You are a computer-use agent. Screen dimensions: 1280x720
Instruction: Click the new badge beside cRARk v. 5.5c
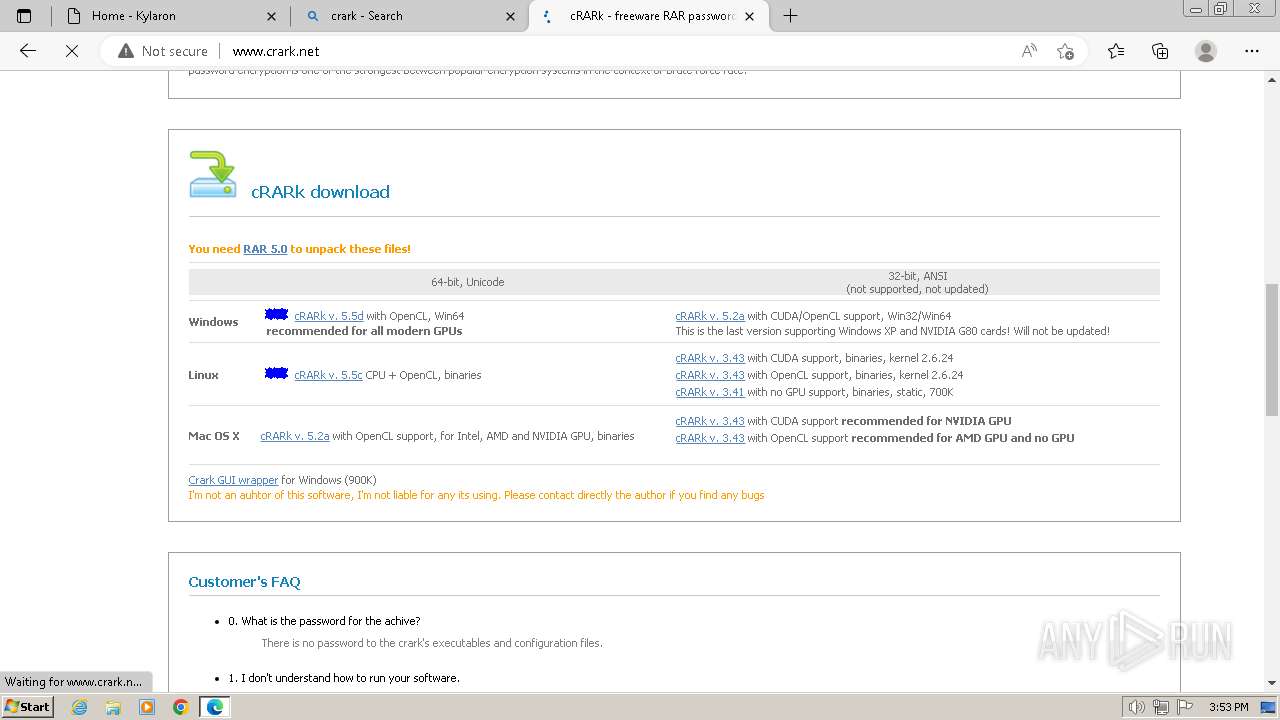[x=277, y=373]
